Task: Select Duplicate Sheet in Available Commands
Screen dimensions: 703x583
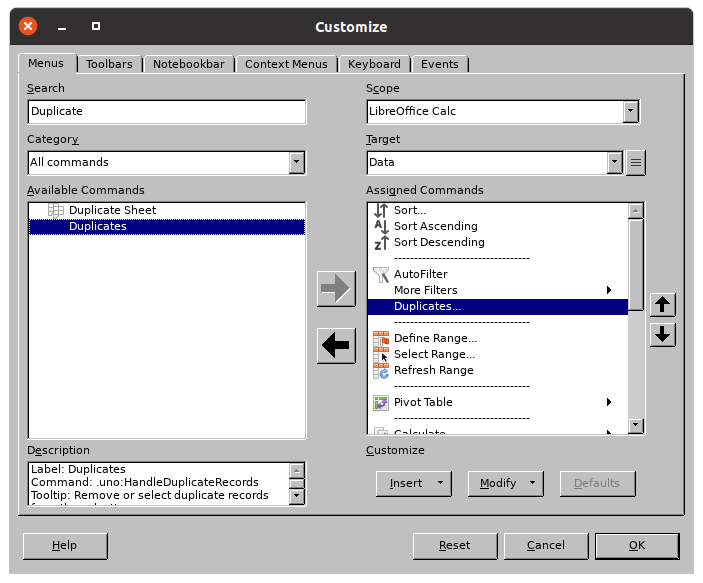Action: point(112,210)
